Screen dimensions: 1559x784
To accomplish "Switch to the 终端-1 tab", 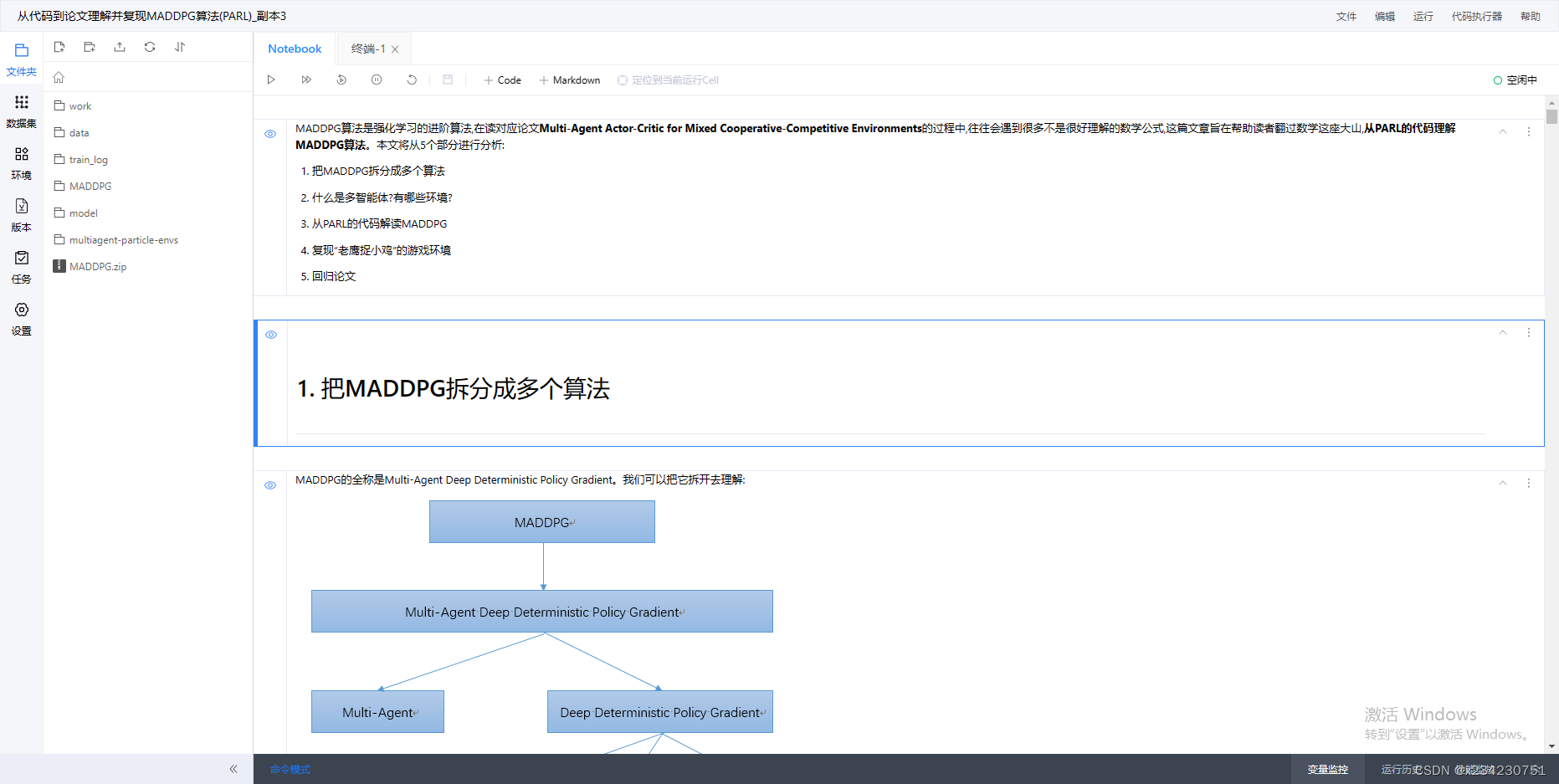I will (x=368, y=48).
